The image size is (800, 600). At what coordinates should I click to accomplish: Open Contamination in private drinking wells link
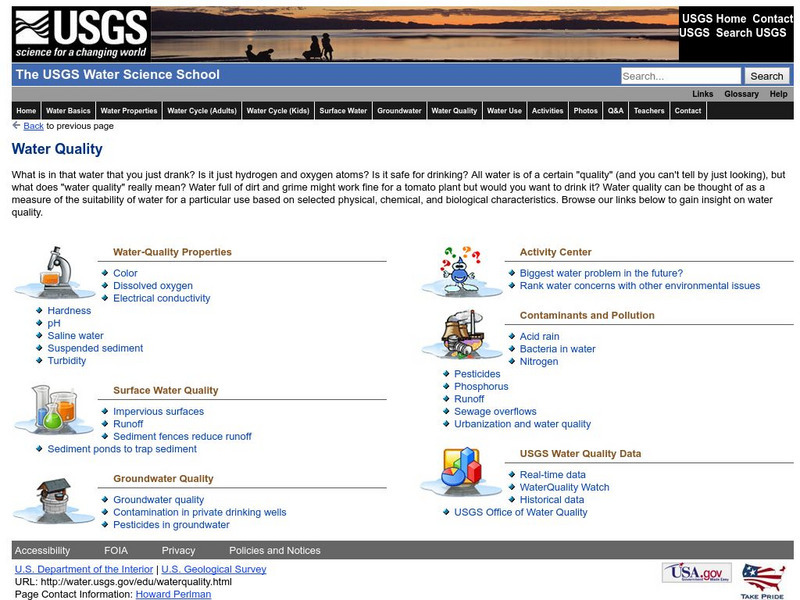pyautogui.click(x=199, y=512)
